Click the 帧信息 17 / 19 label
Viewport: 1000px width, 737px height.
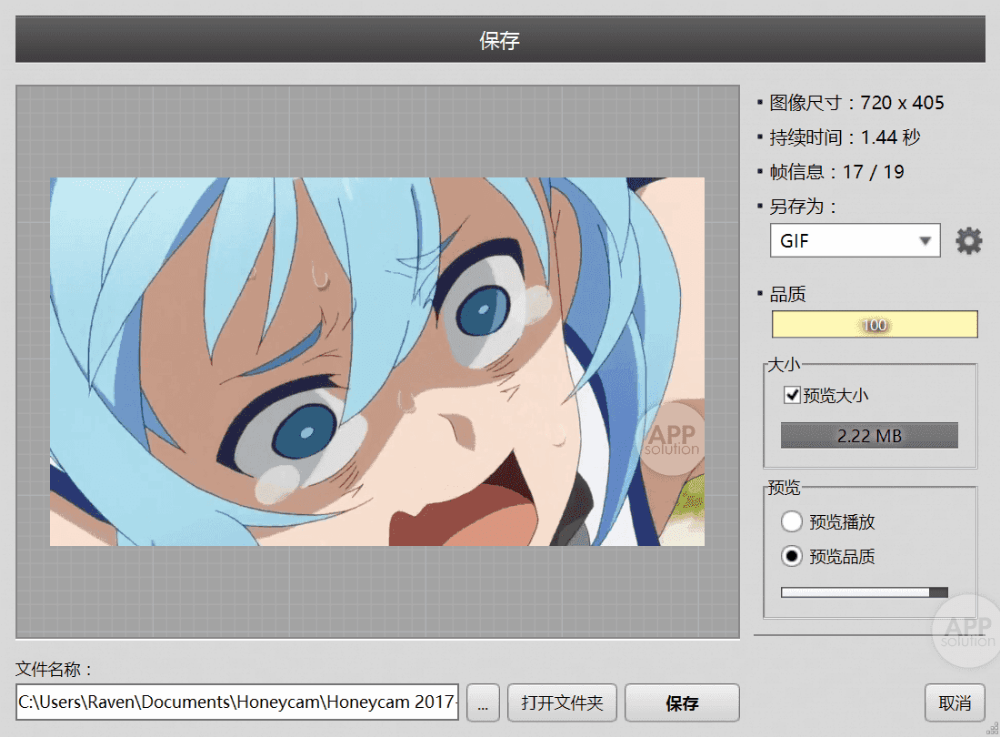pos(836,172)
